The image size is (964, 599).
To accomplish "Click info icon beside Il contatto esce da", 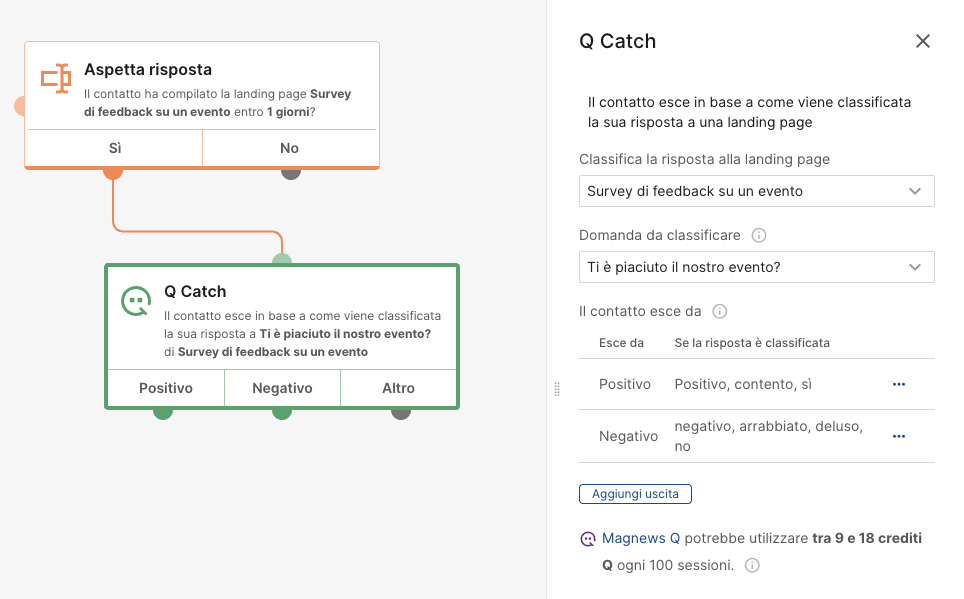I will coord(719,311).
